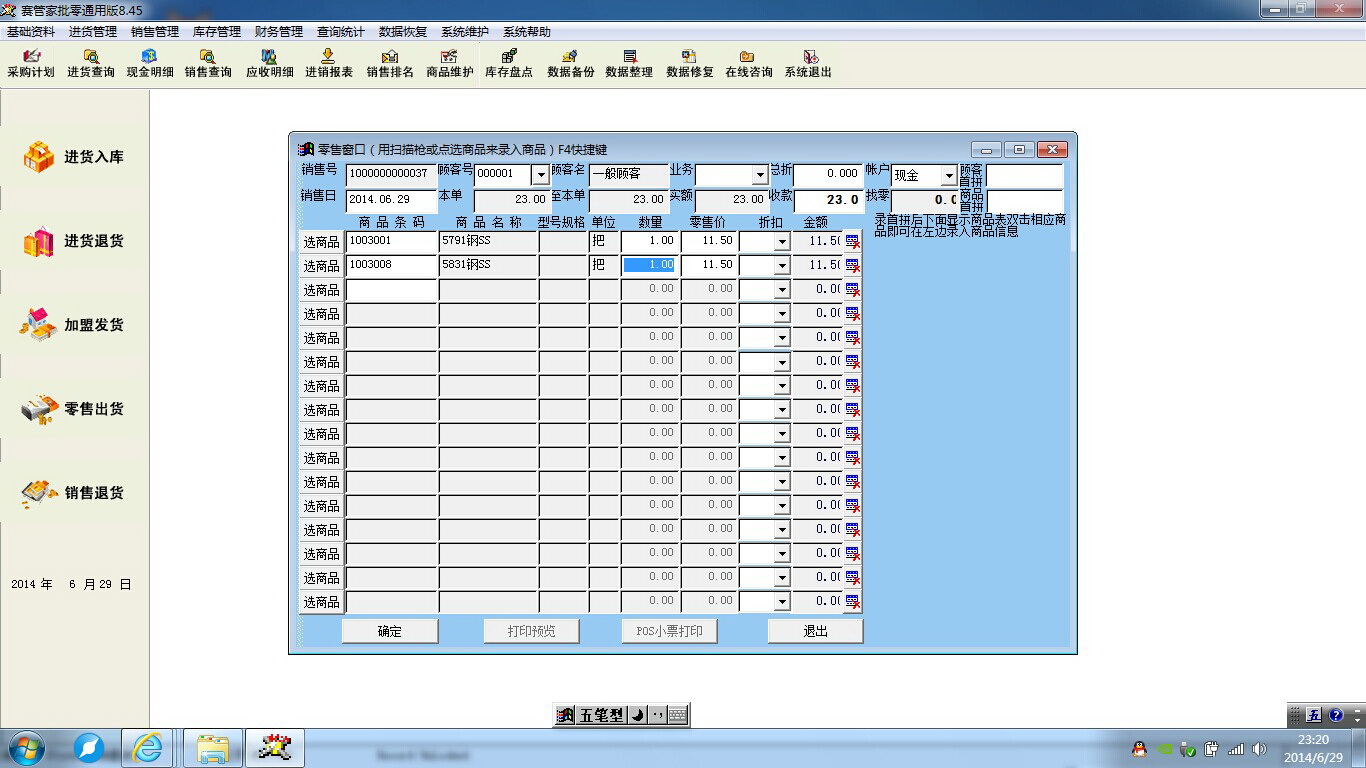Open the 库存管理 menu
Viewport: 1366px width, 768px height.
[217, 32]
